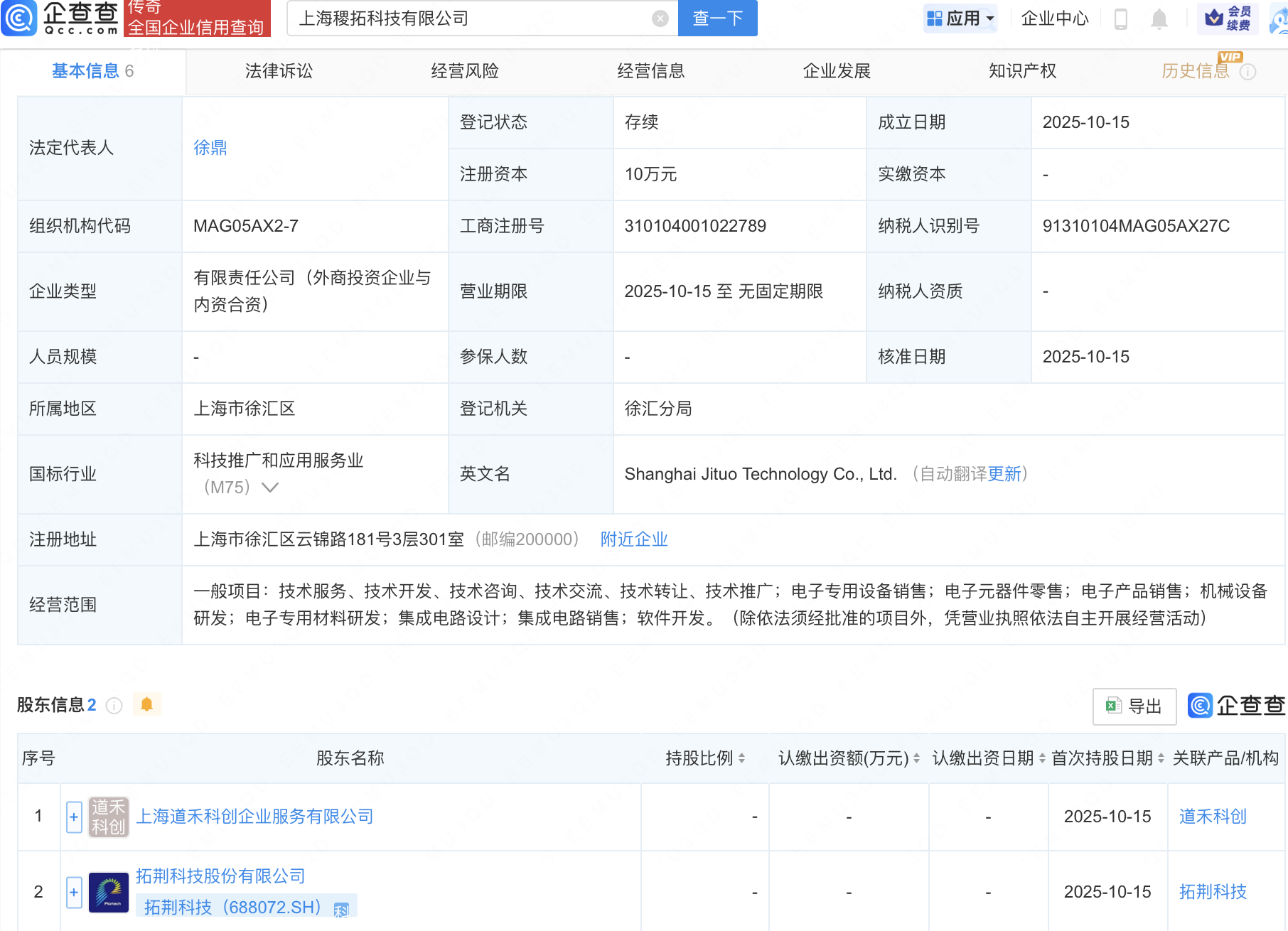Viewport: 1288px width, 931px height.
Task: Sort by 持股比例 column
Action: 741,758
